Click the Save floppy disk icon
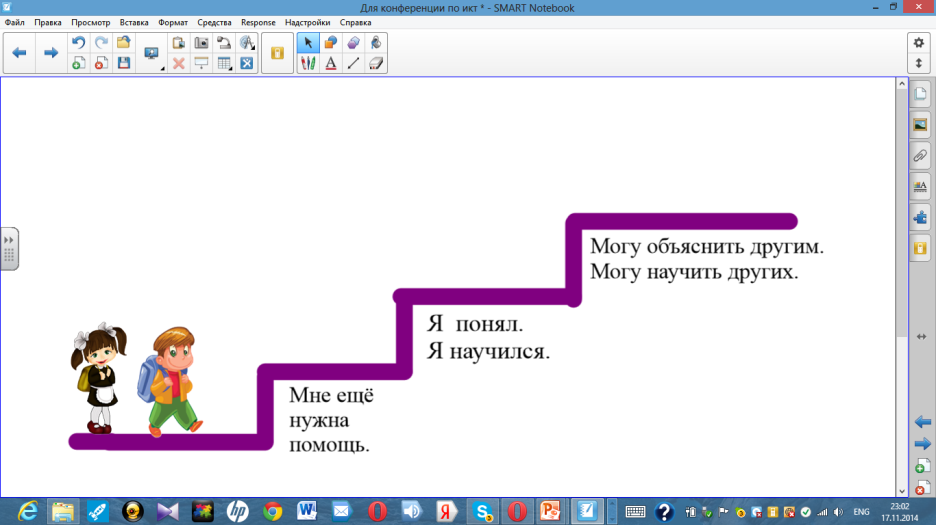 pos(124,63)
